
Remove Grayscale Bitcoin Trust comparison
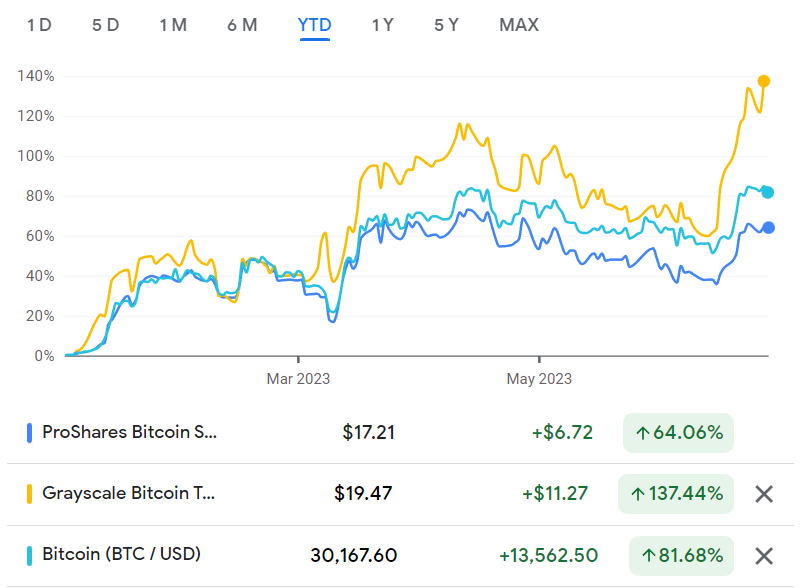pos(764,494)
